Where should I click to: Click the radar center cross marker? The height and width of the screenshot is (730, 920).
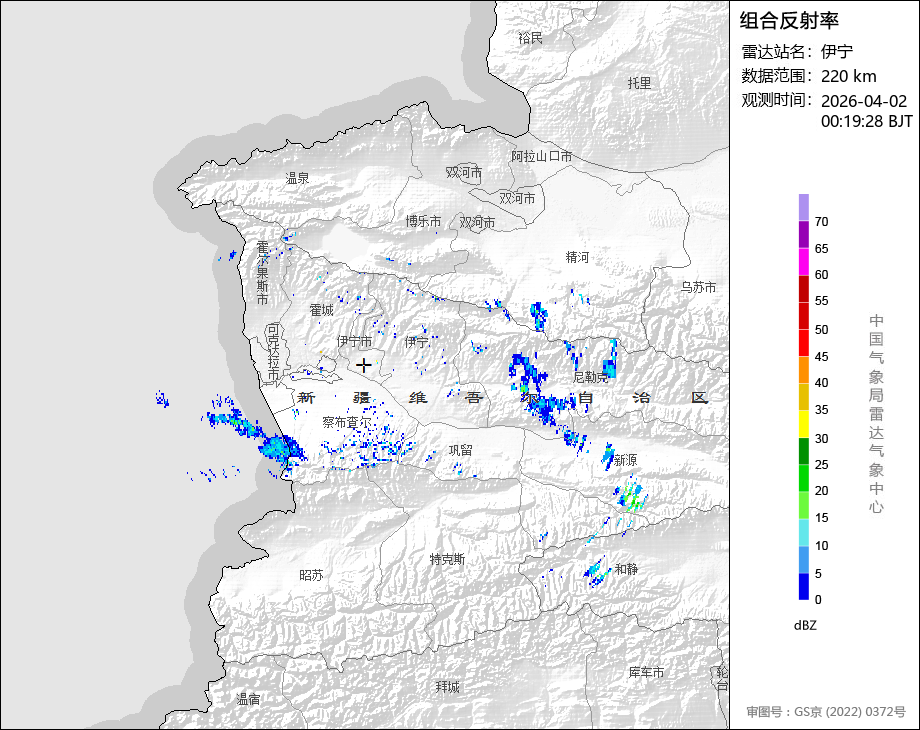363,366
